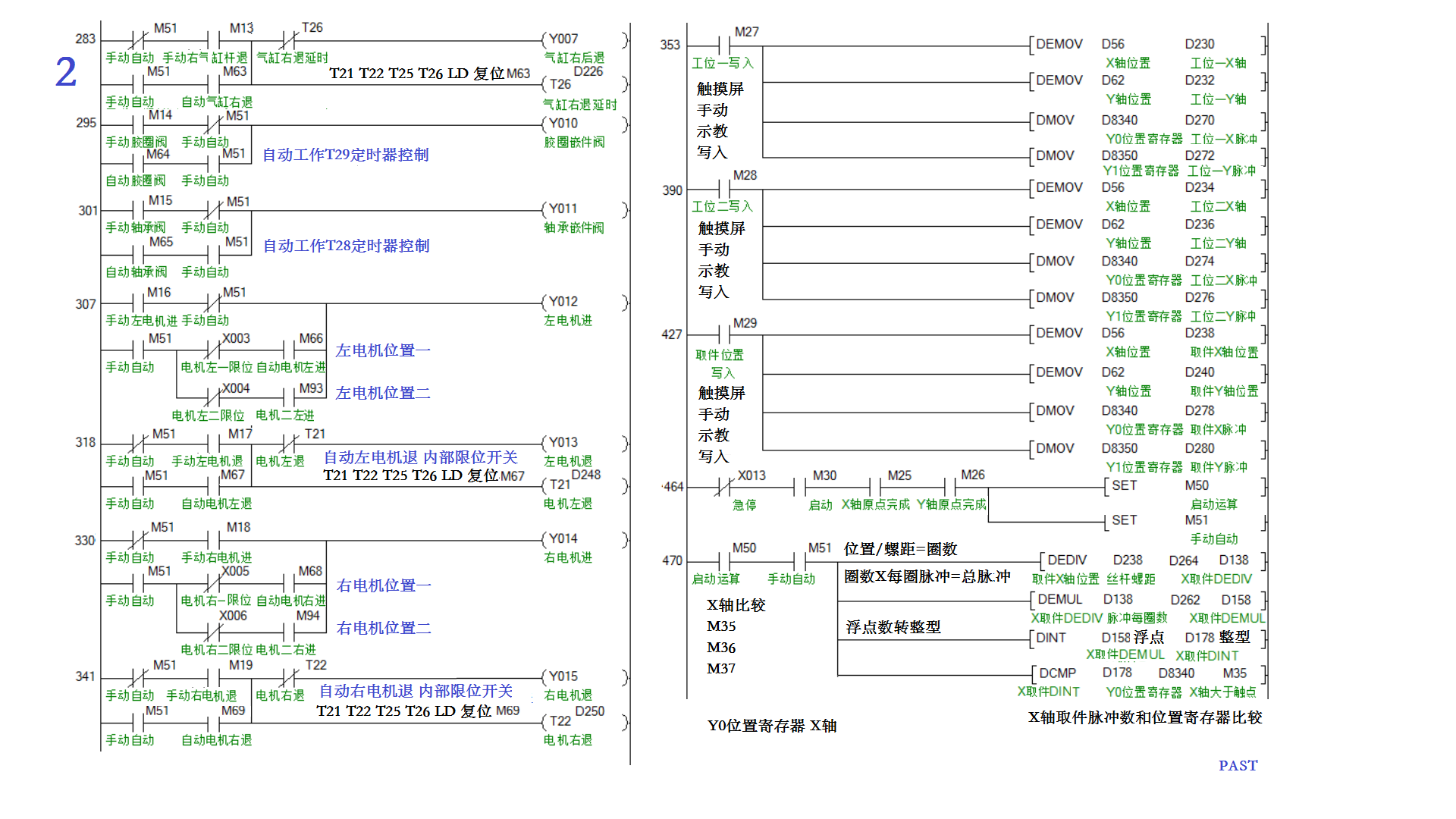Select step number 353 label
Image resolution: width=1456 pixels, height=819 pixels.
[670, 45]
